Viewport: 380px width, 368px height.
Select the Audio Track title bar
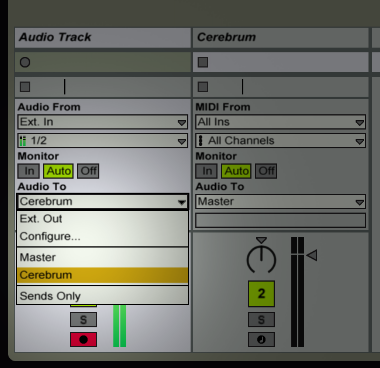click(x=103, y=37)
